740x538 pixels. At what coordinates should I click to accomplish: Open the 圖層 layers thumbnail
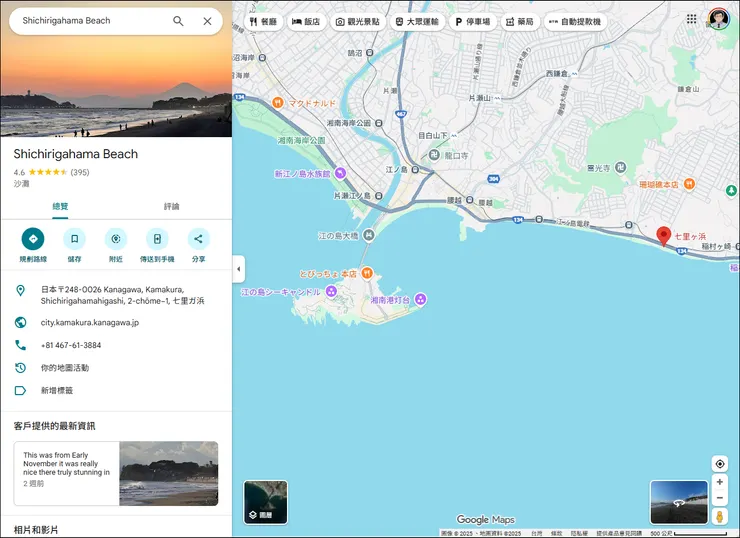[x=266, y=502]
